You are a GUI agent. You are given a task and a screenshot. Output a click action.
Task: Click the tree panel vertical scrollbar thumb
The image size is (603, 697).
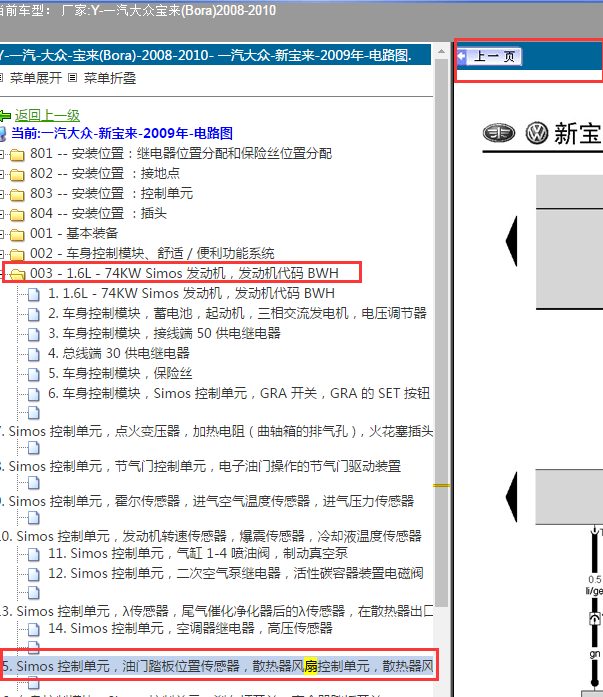coord(441,333)
